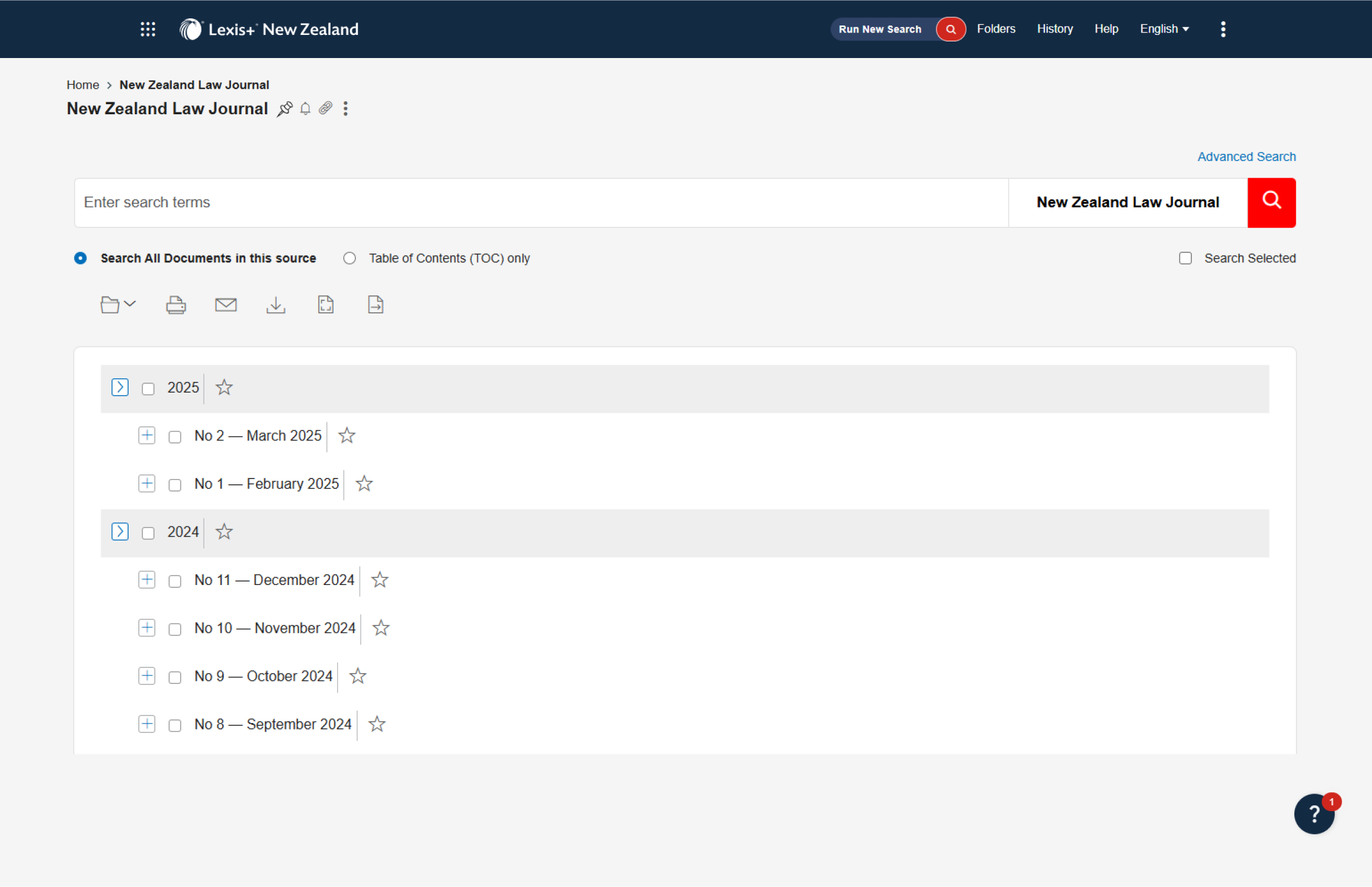
Task: Star No 1 — February 2025
Action: point(364,484)
